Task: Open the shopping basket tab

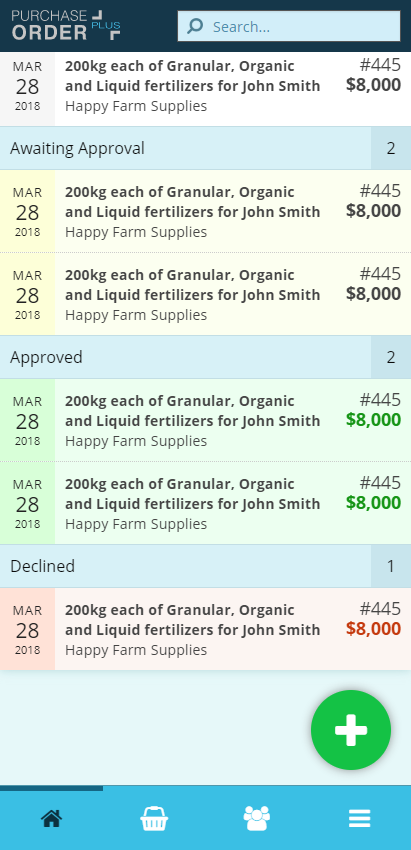Action: coord(154,818)
